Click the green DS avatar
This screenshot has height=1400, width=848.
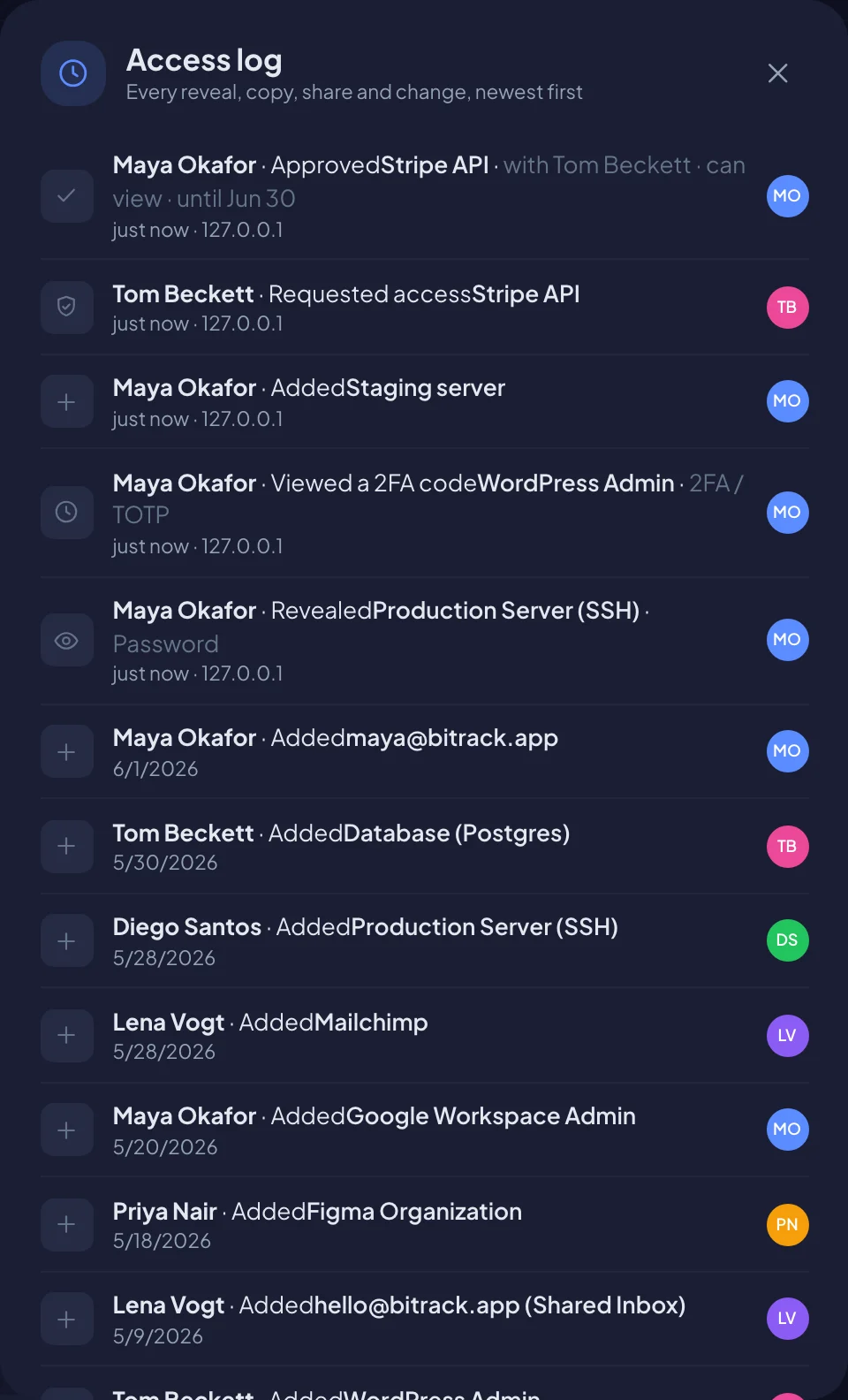[787, 940]
